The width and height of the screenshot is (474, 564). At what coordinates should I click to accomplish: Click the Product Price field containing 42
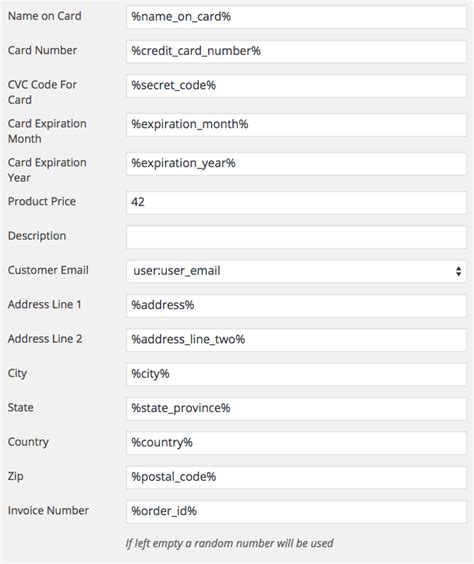click(296, 203)
